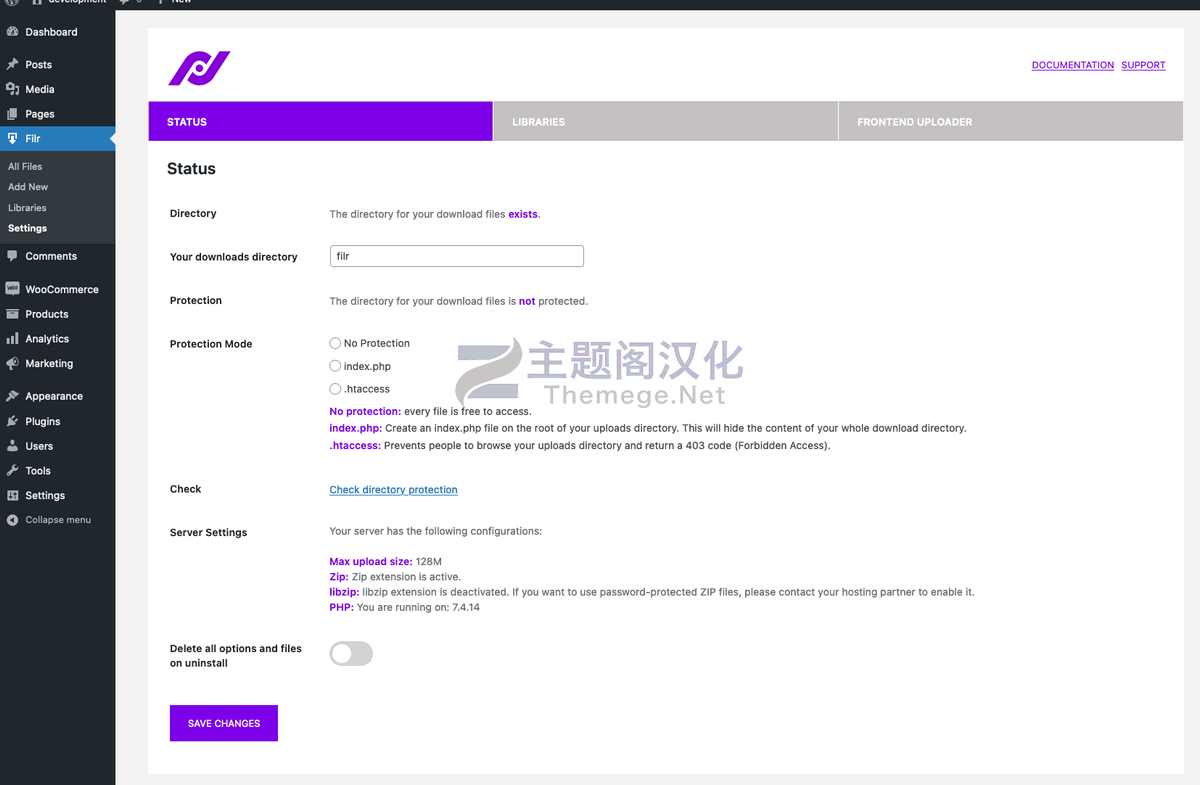Click the Plugins plug icon
The height and width of the screenshot is (785, 1200).
coord(12,421)
